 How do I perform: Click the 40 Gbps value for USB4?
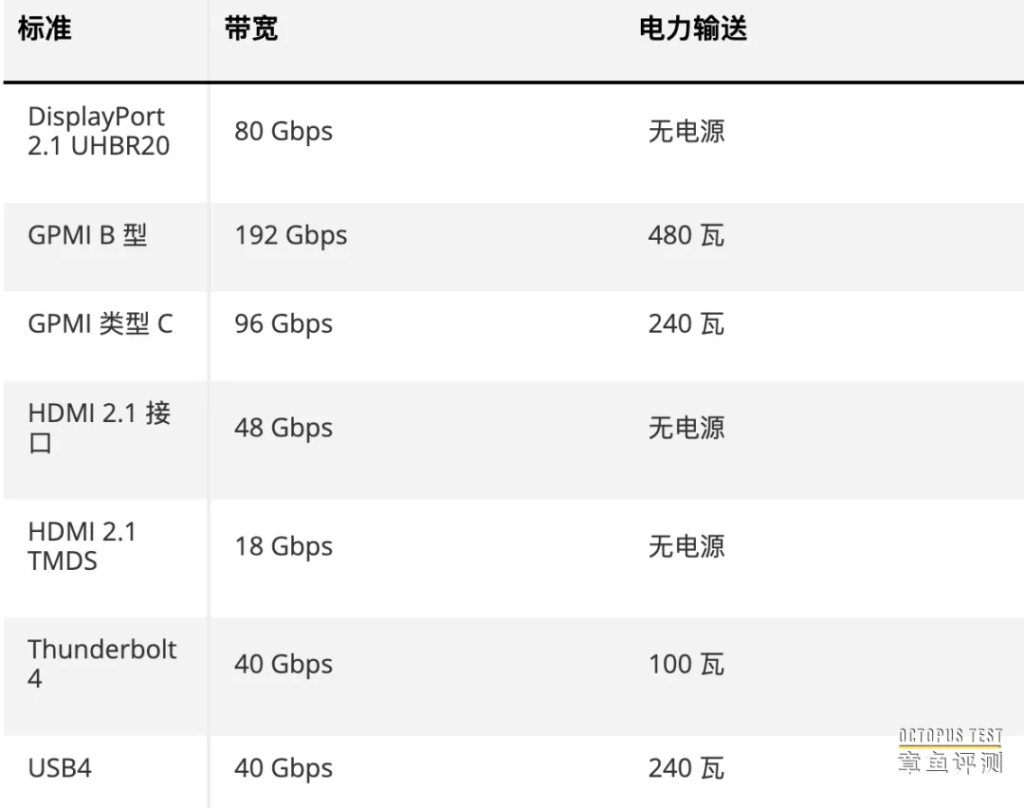pyautogui.click(x=283, y=768)
